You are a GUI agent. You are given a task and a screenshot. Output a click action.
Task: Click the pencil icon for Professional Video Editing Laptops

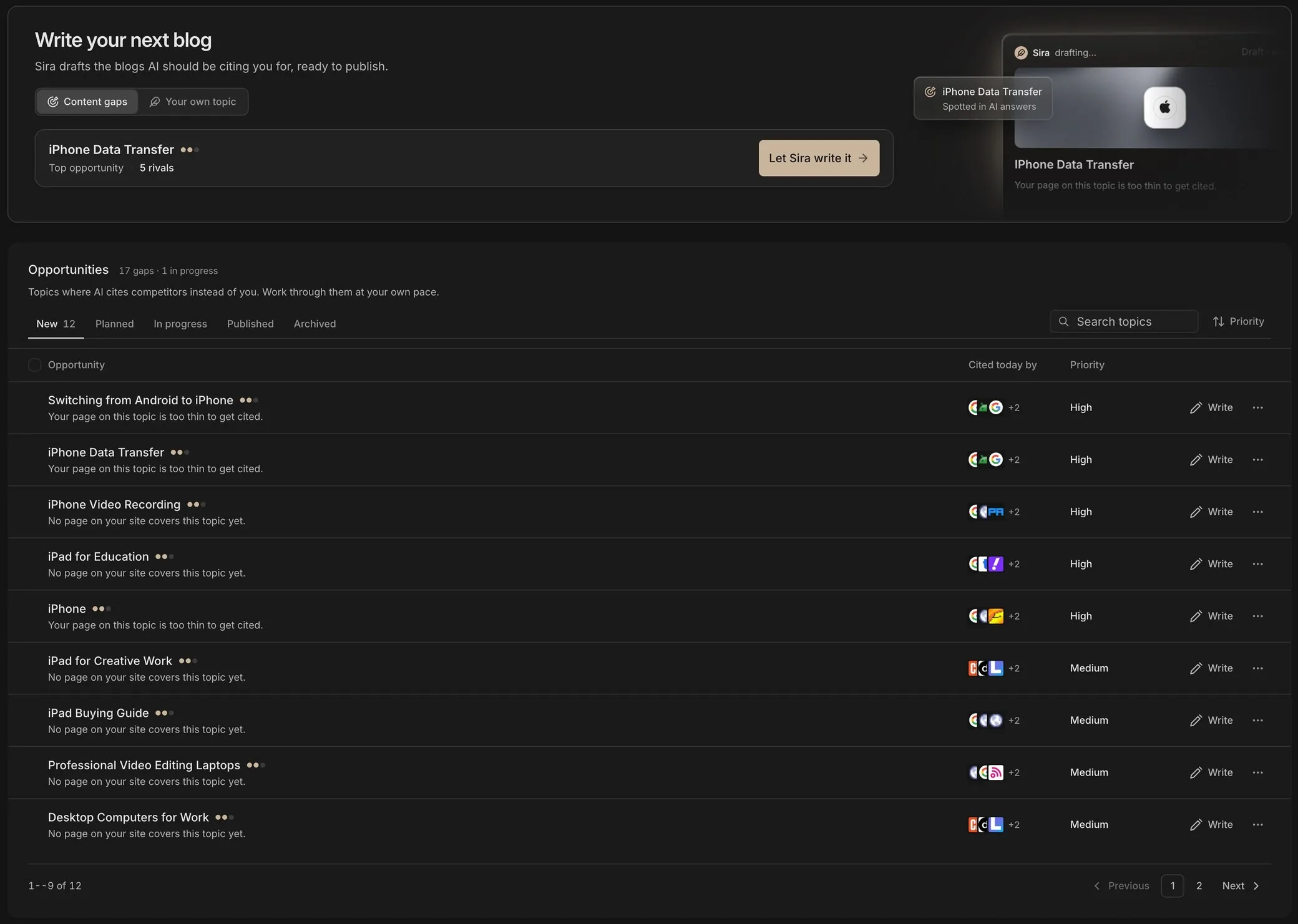(x=1196, y=772)
